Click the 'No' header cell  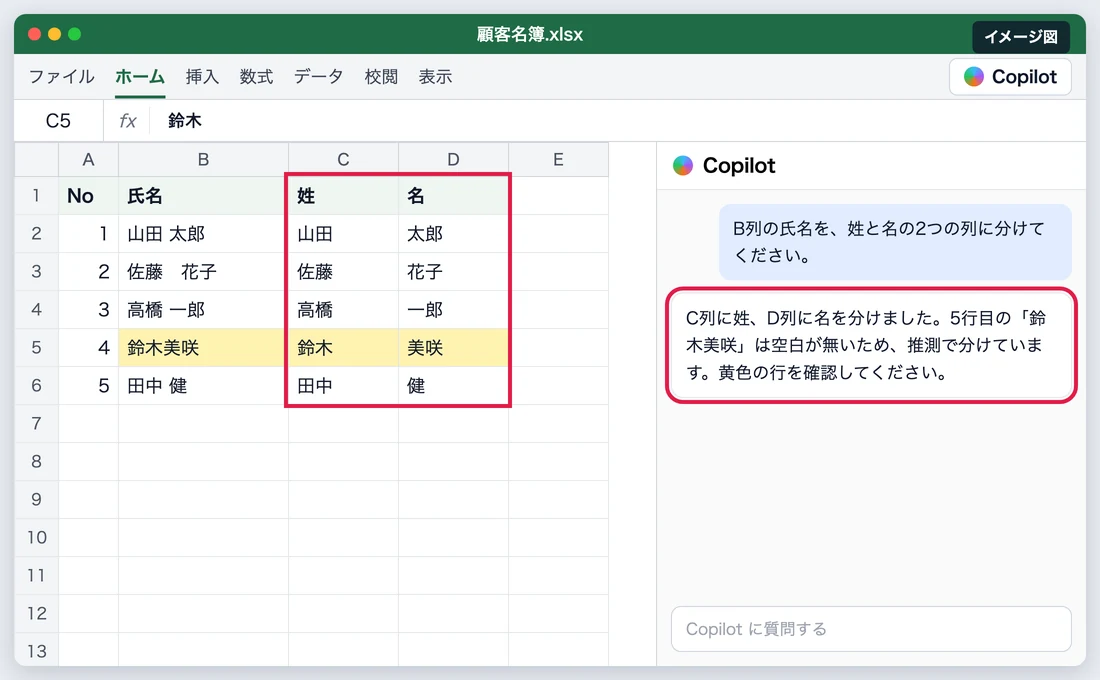(88, 196)
